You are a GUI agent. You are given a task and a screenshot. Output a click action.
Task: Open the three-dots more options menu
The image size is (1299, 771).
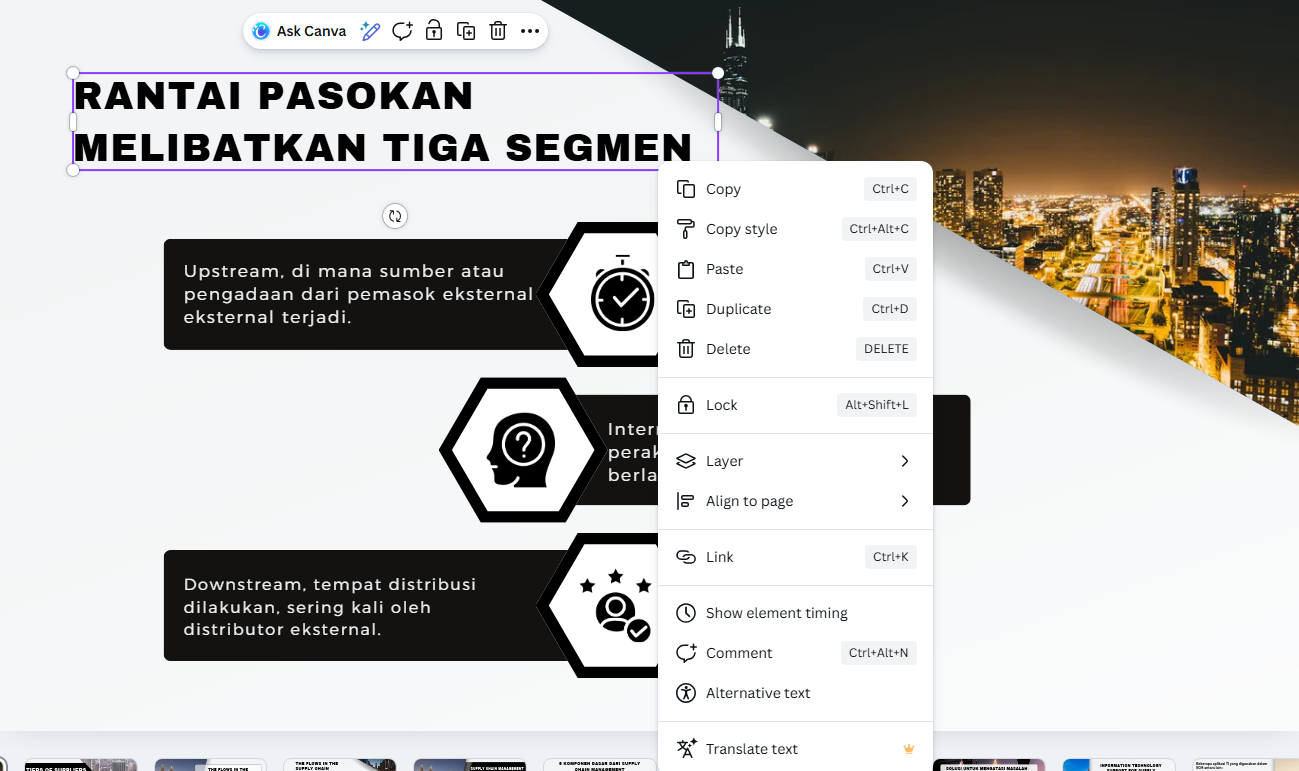530,31
